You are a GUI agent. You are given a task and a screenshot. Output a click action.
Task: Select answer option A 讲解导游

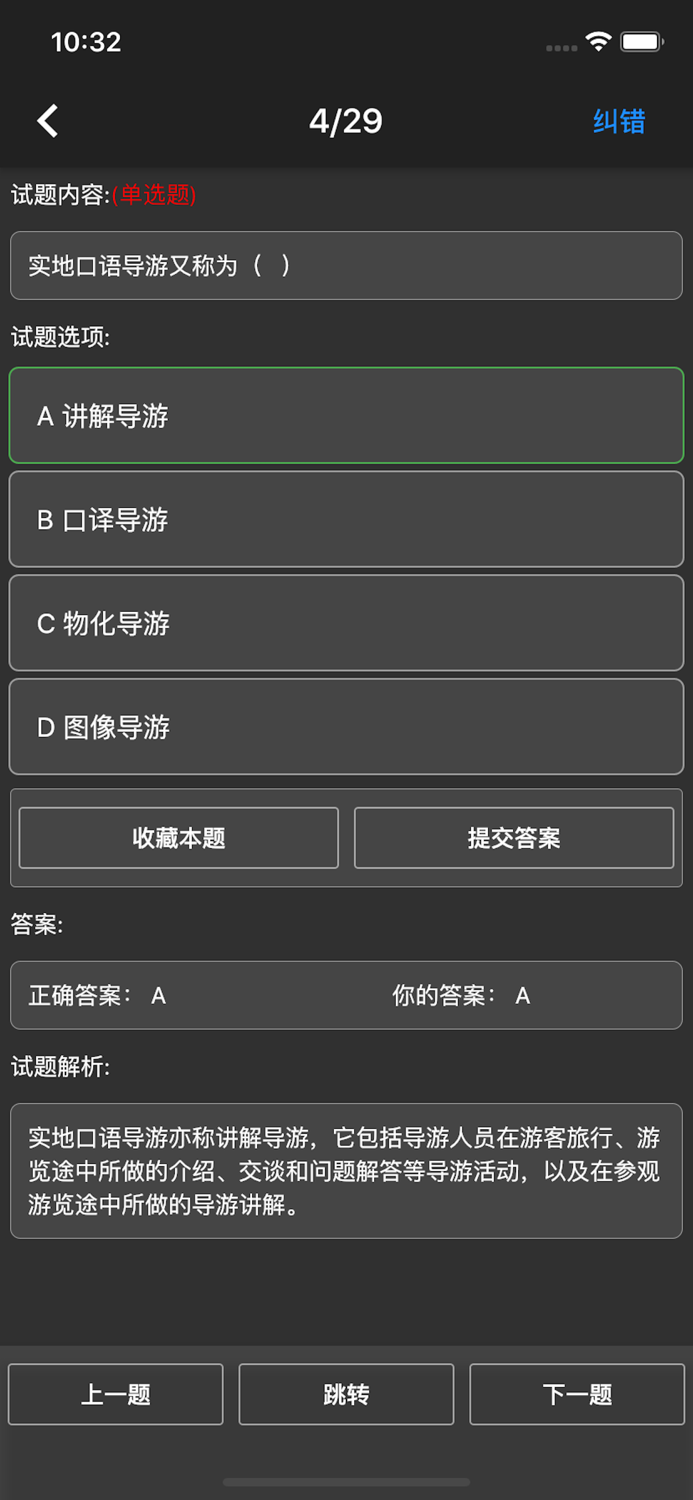(x=346, y=416)
